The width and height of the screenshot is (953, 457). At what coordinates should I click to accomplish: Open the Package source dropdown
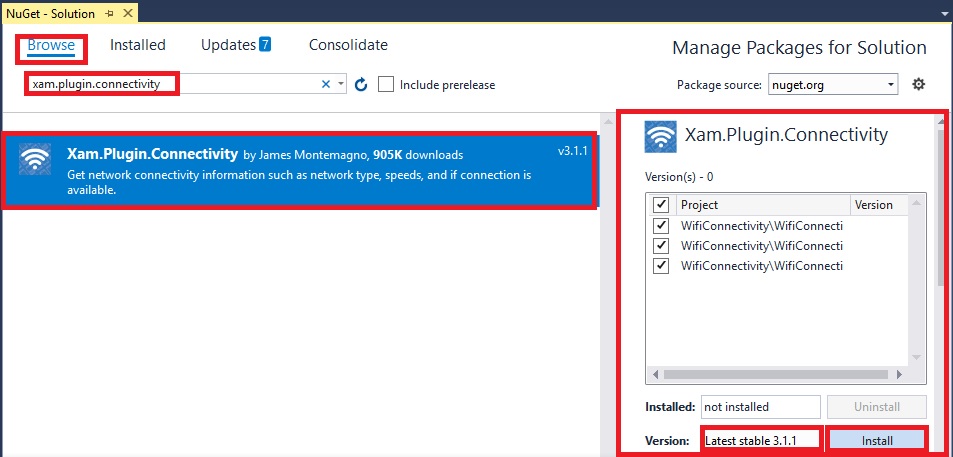coord(833,84)
